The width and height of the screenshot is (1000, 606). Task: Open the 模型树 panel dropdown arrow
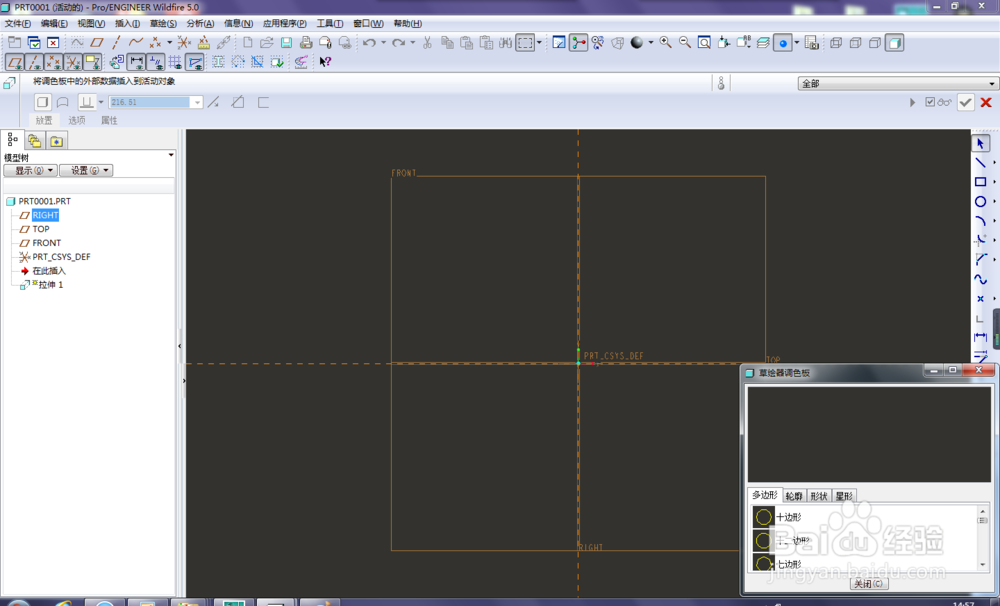pyautogui.click(x=171, y=155)
